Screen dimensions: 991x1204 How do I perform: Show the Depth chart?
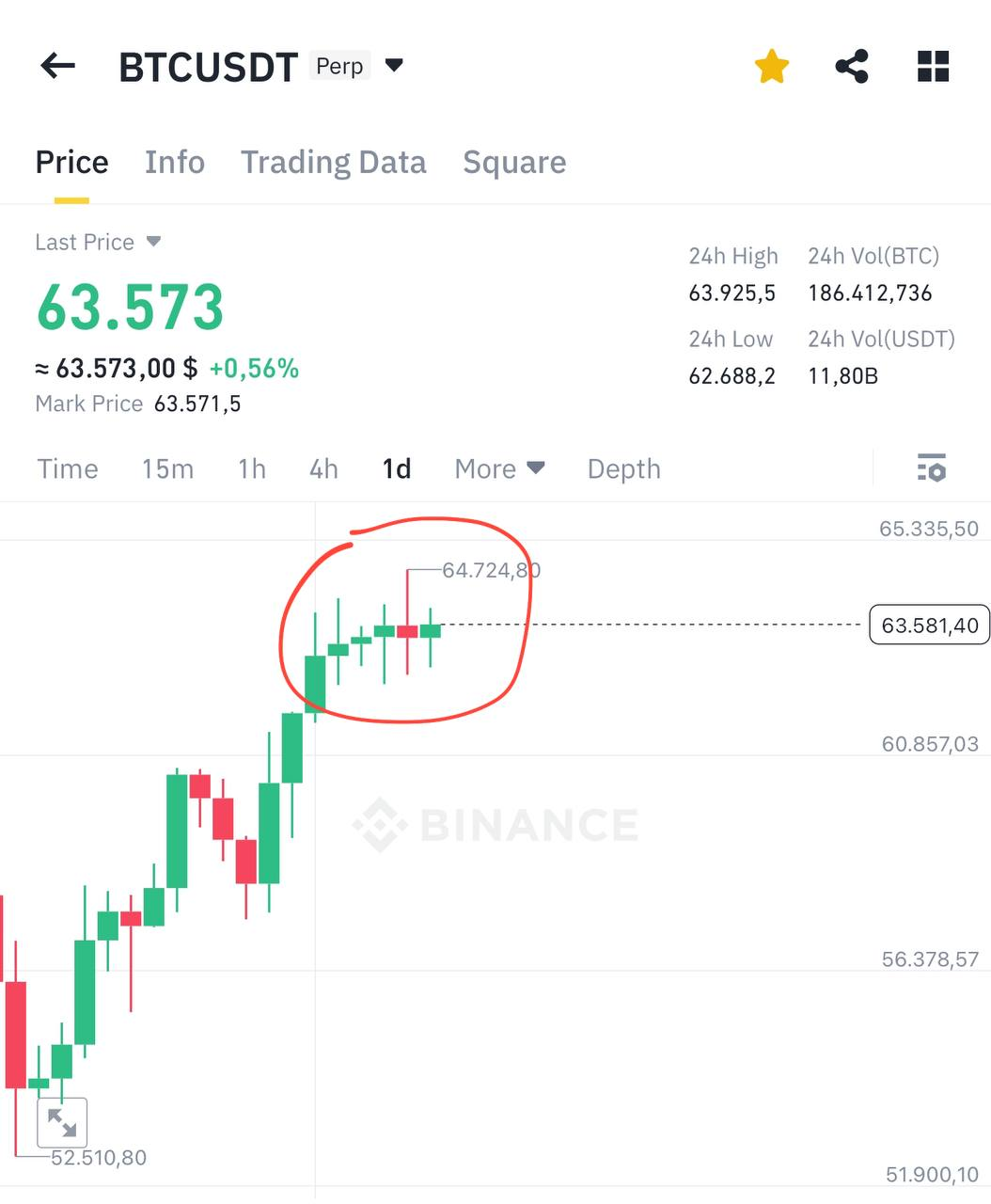point(623,468)
